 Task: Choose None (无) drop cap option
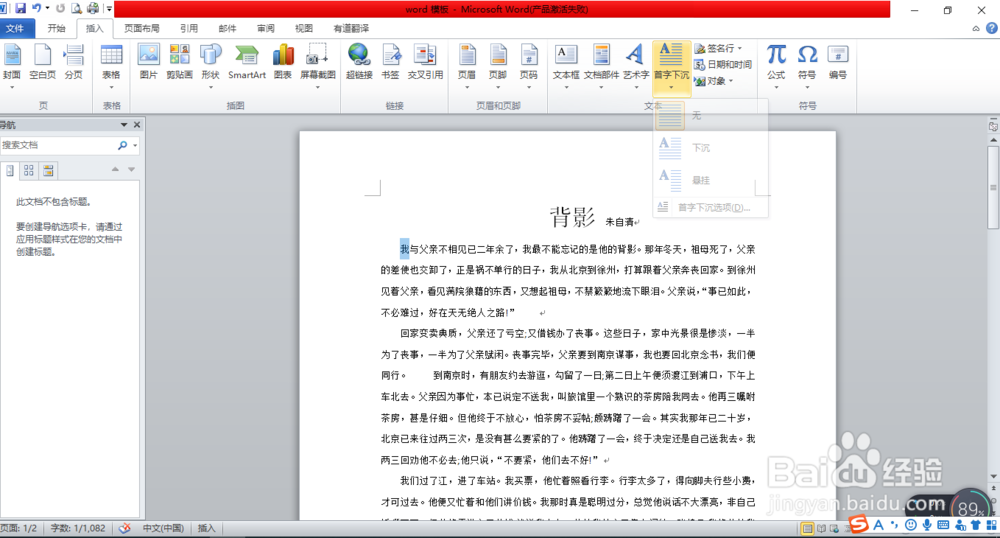[710, 115]
